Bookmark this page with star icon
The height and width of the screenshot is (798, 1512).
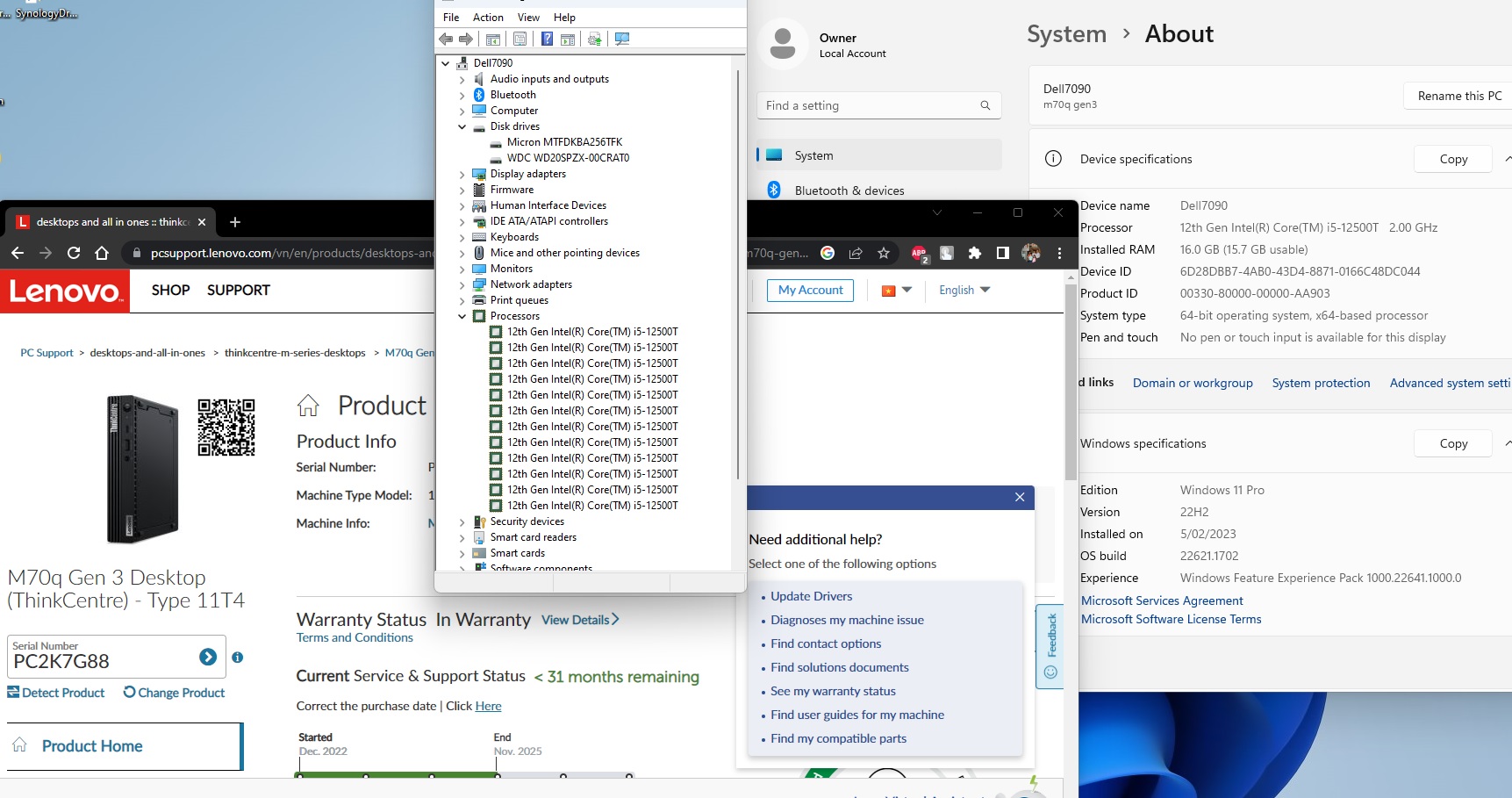pos(884,253)
